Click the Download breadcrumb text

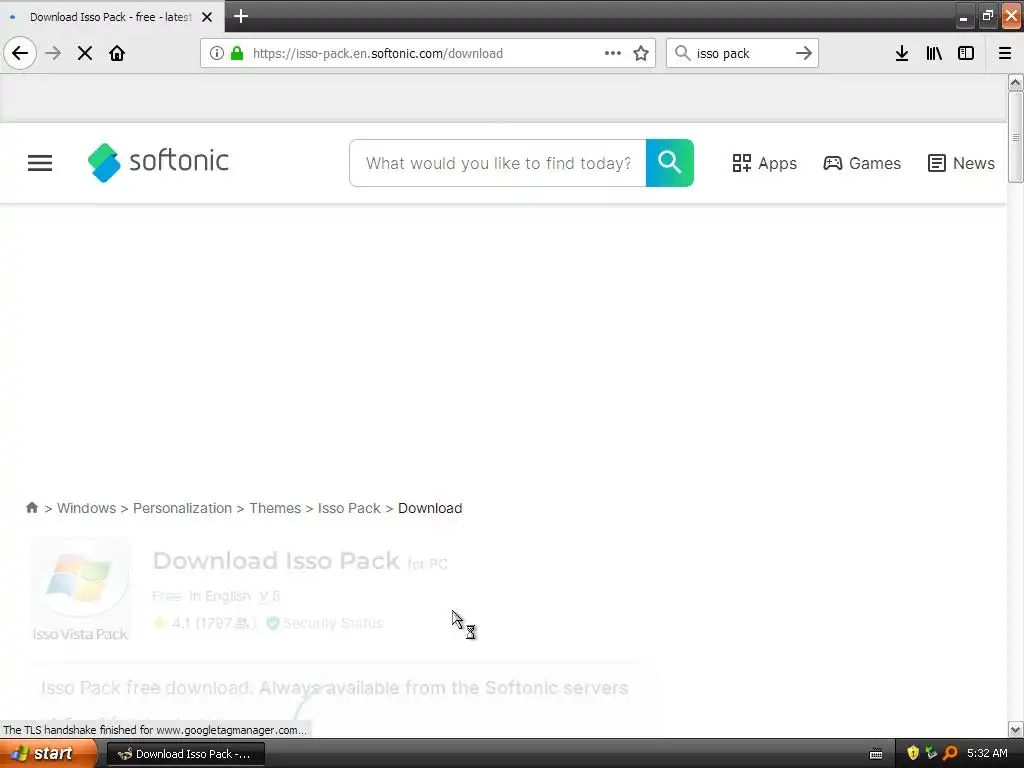[x=430, y=508]
